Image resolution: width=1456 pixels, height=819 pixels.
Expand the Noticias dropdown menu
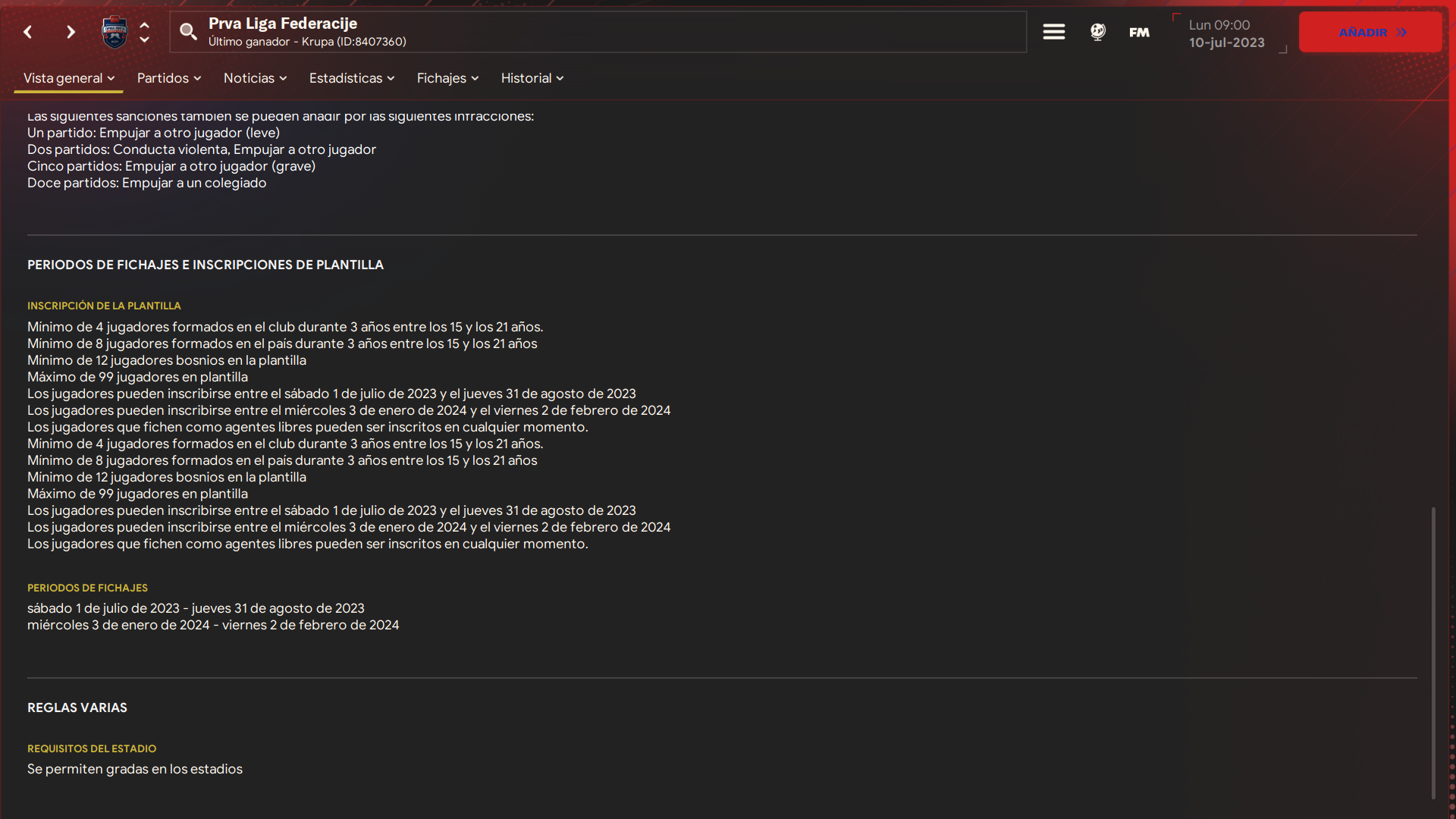pos(256,78)
